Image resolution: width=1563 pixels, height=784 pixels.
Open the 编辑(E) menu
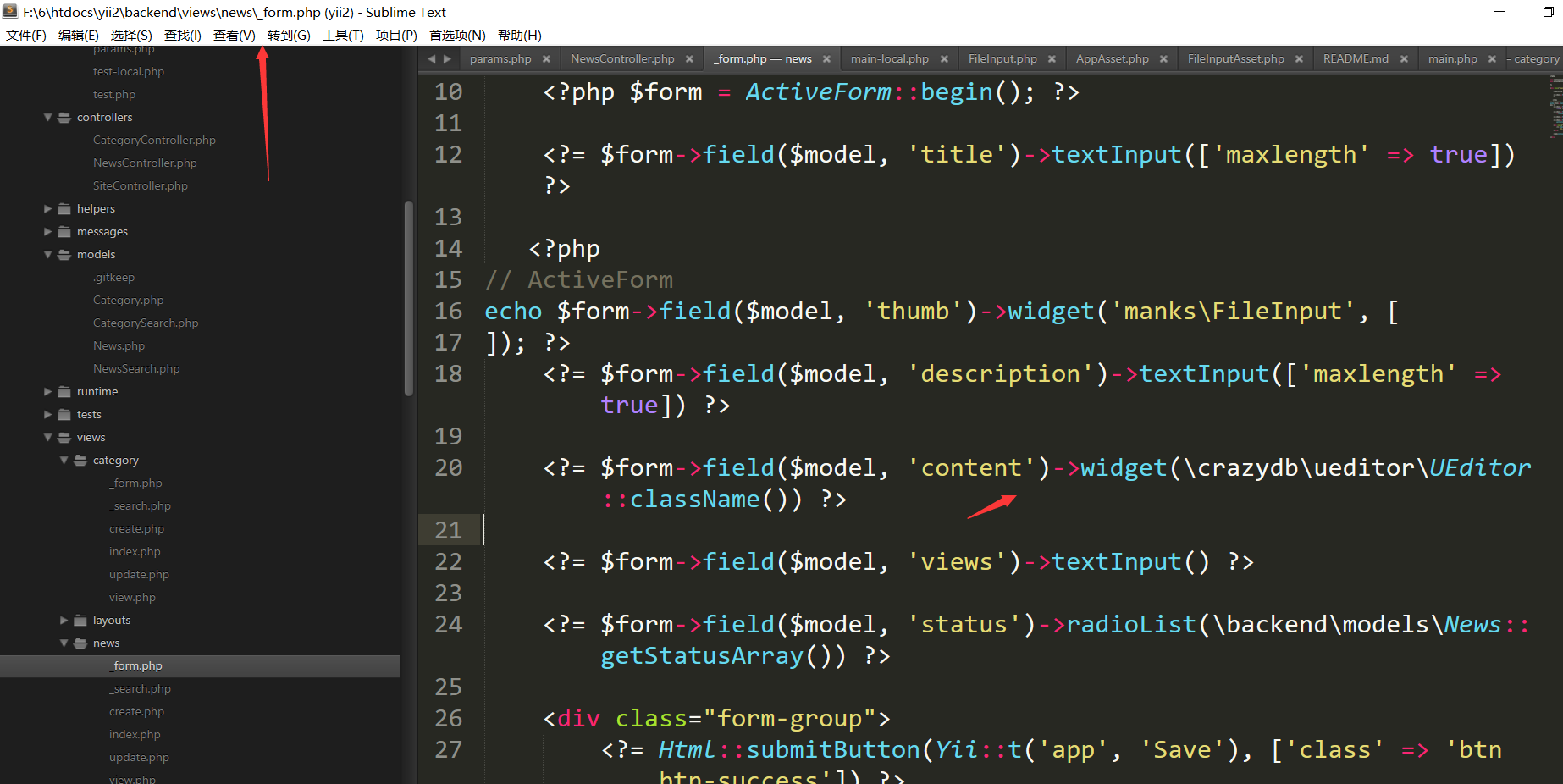click(x=79, y=35)
